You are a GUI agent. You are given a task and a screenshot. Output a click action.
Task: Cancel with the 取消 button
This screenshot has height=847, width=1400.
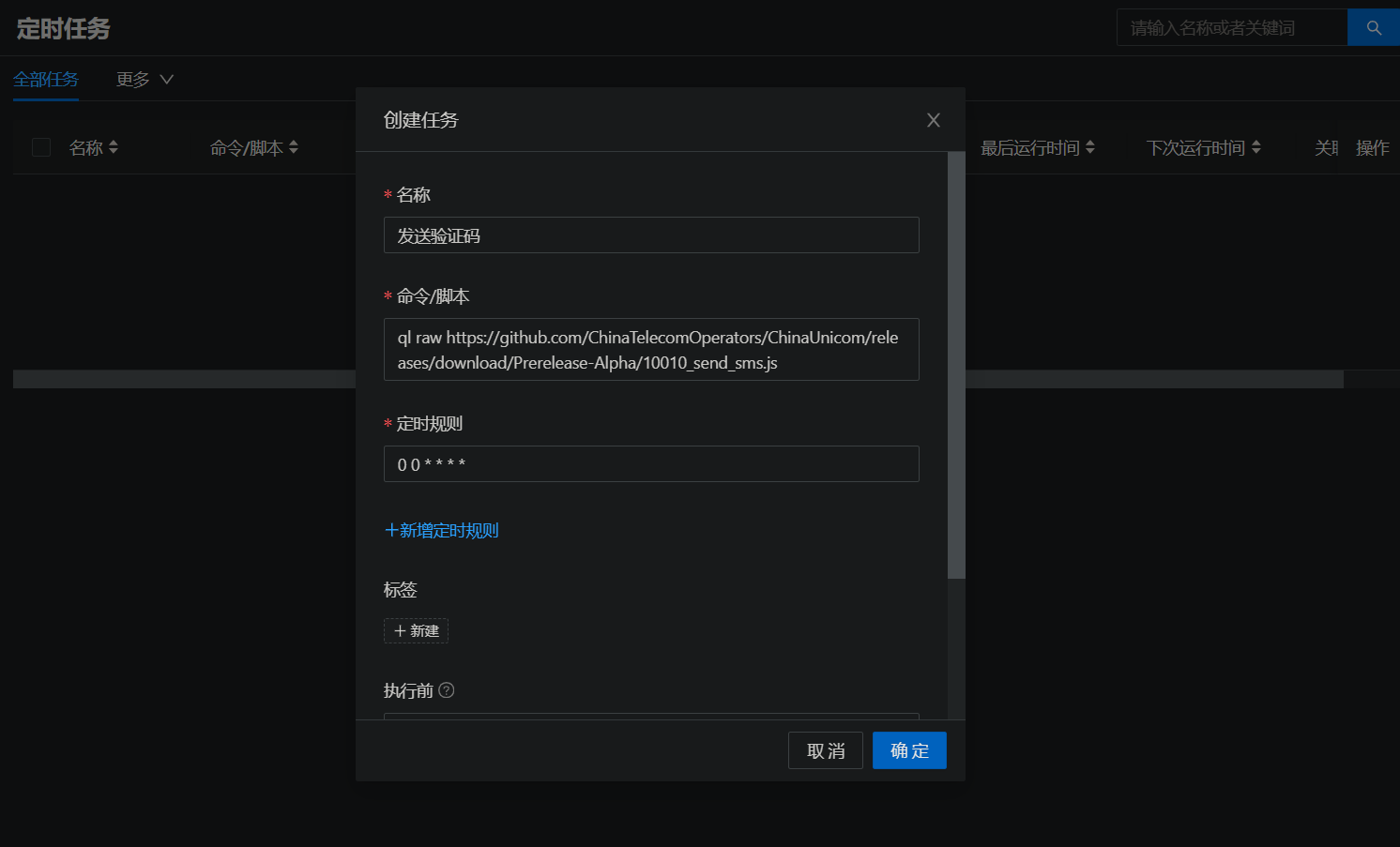pyautogui.click(x=826, y=750)
